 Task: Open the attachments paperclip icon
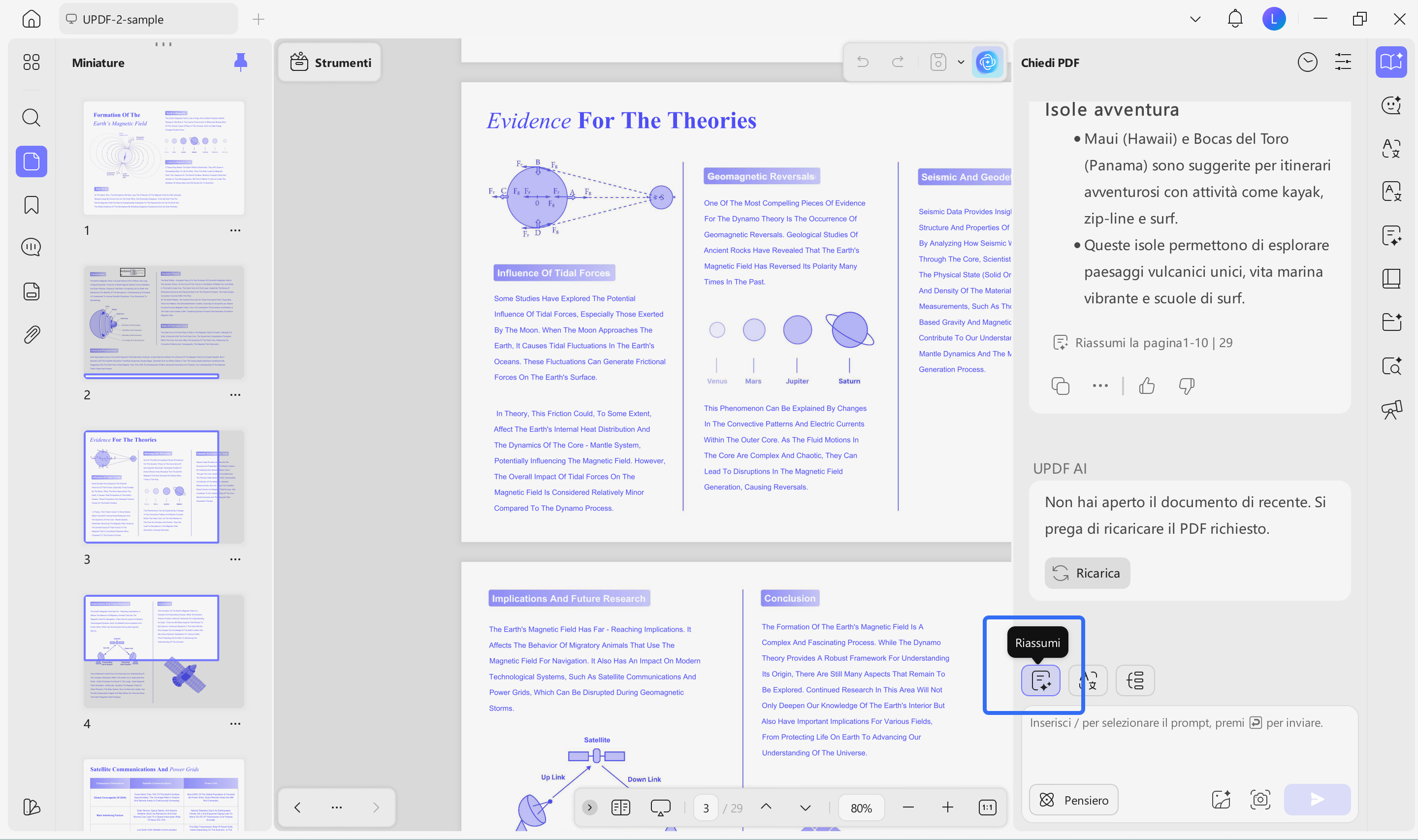(x=31, y=334)
